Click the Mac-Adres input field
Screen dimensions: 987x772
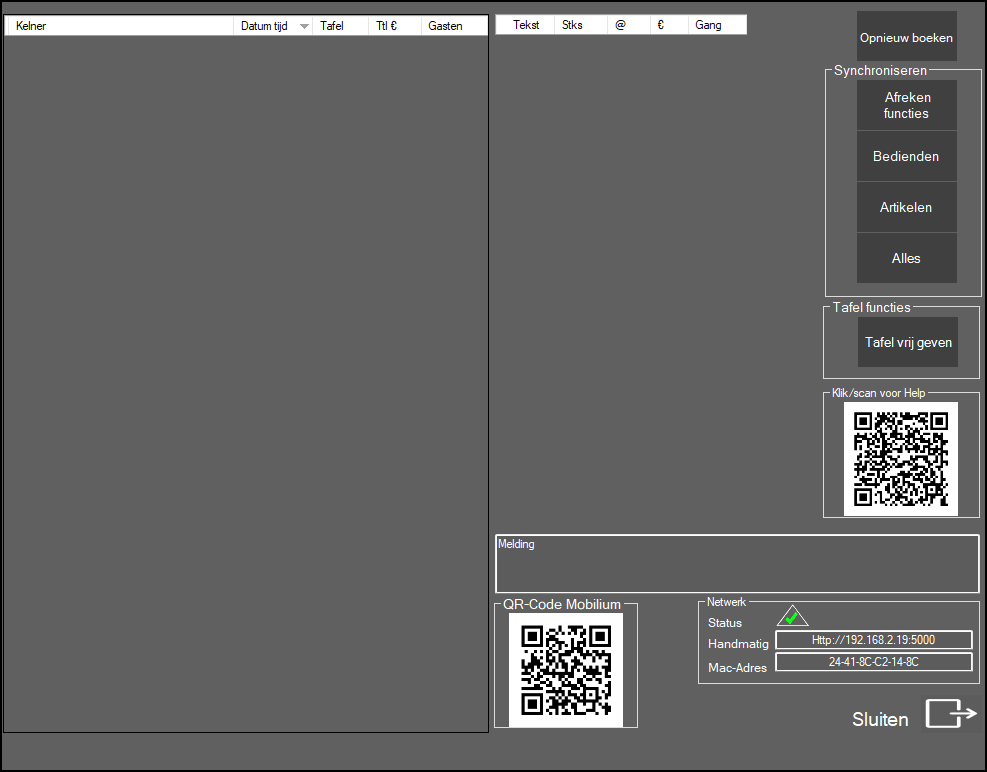pos(874,662)
